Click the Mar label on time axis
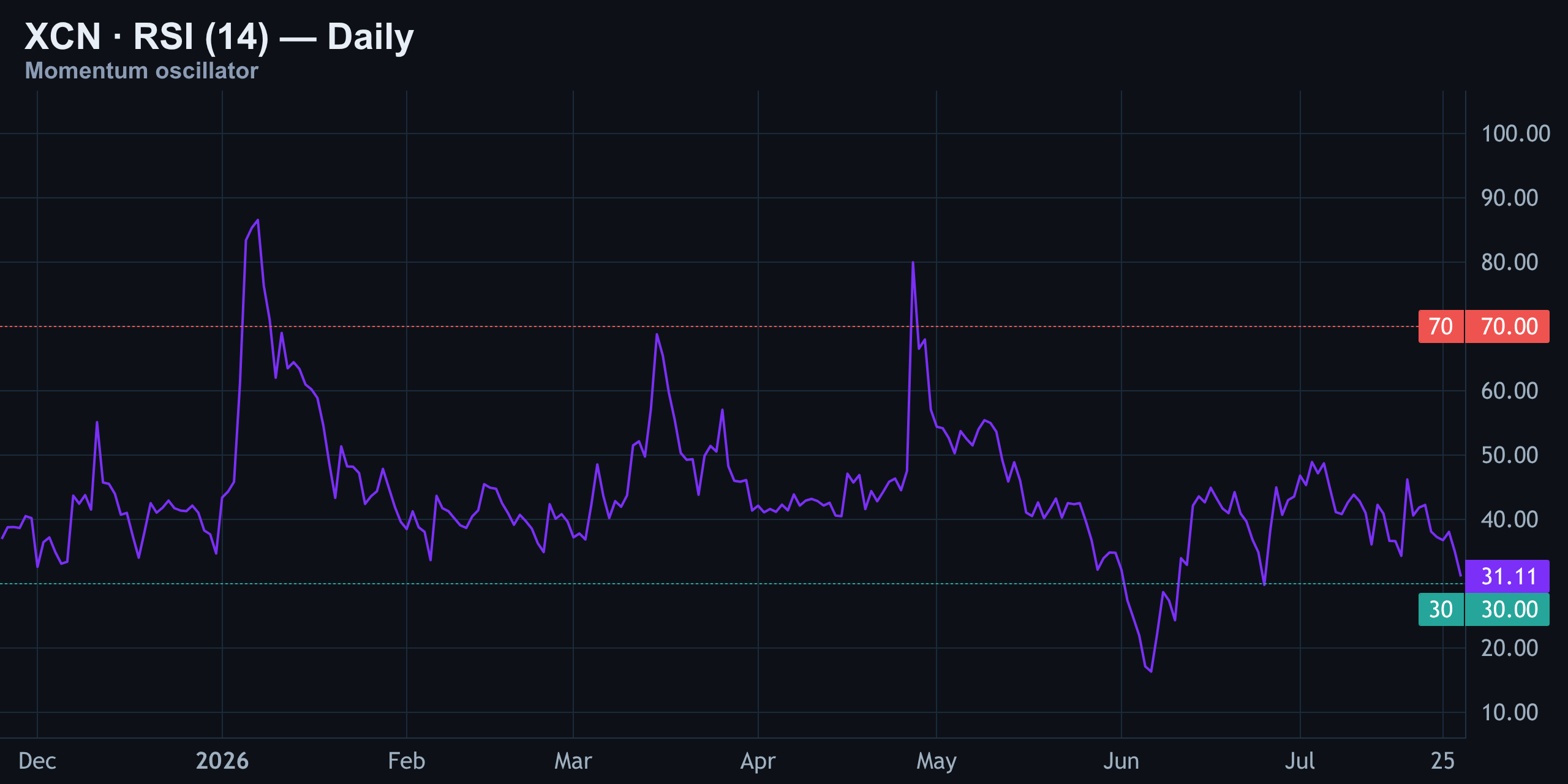Viewport: 1568px width, 784px height. 573,761
